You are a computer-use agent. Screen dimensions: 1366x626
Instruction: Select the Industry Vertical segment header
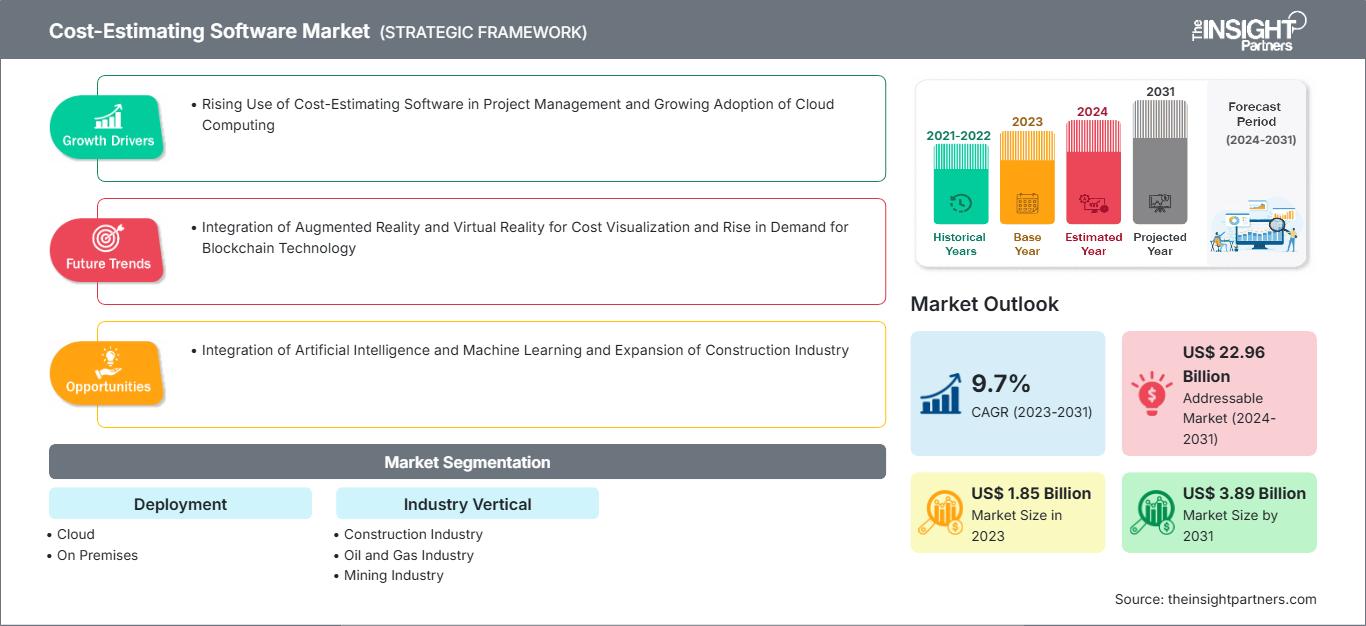467,504
